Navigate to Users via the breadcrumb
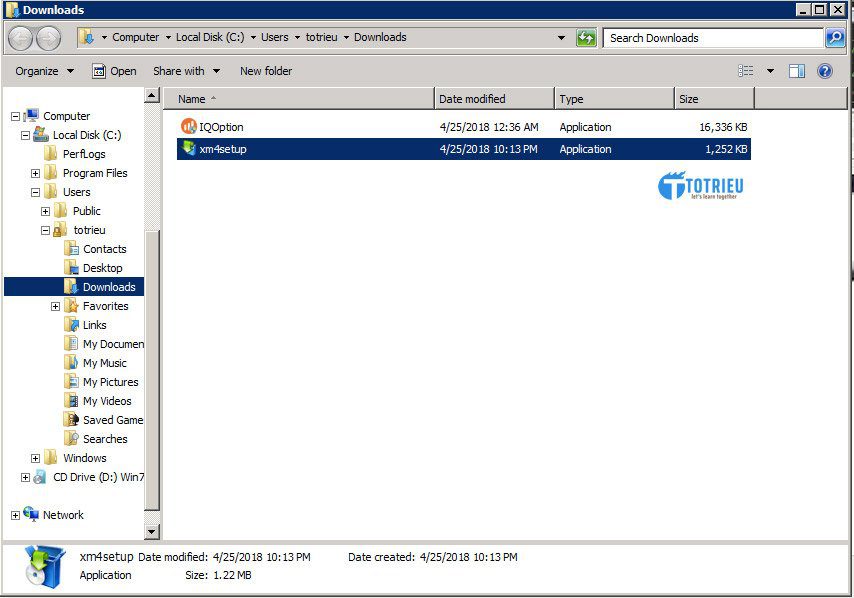Viewport: 854px width, 598px height. [x=274, y=37]
